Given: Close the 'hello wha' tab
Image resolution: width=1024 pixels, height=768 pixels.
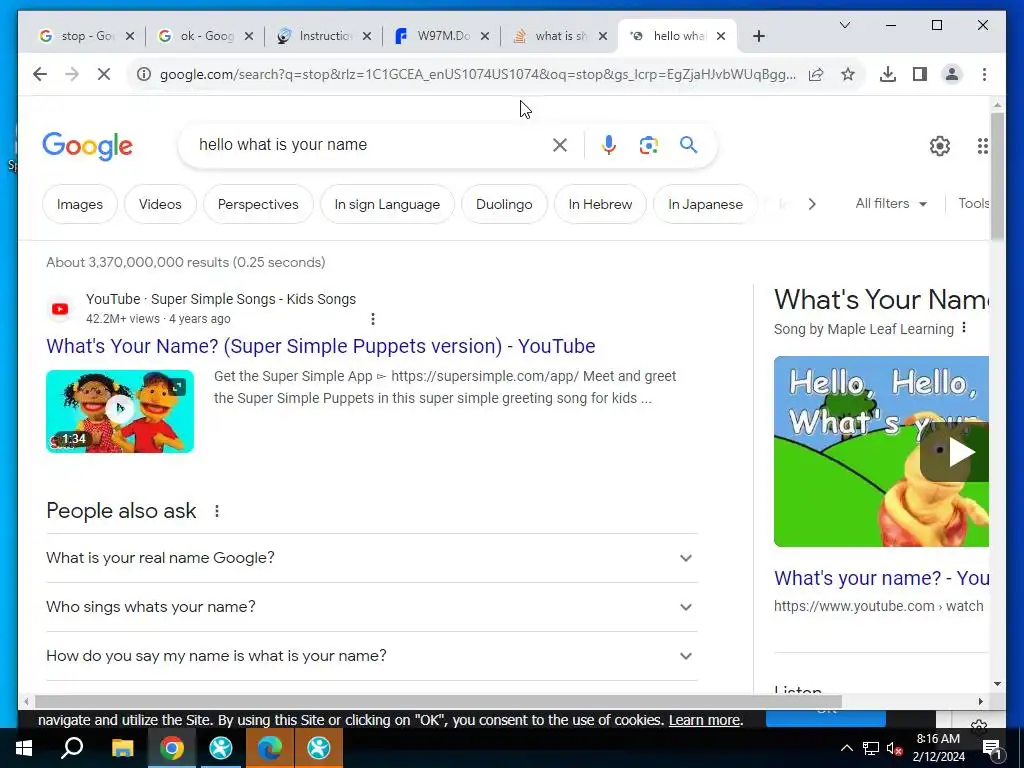Looking at the screenshot, I should [x=721, y=36].
